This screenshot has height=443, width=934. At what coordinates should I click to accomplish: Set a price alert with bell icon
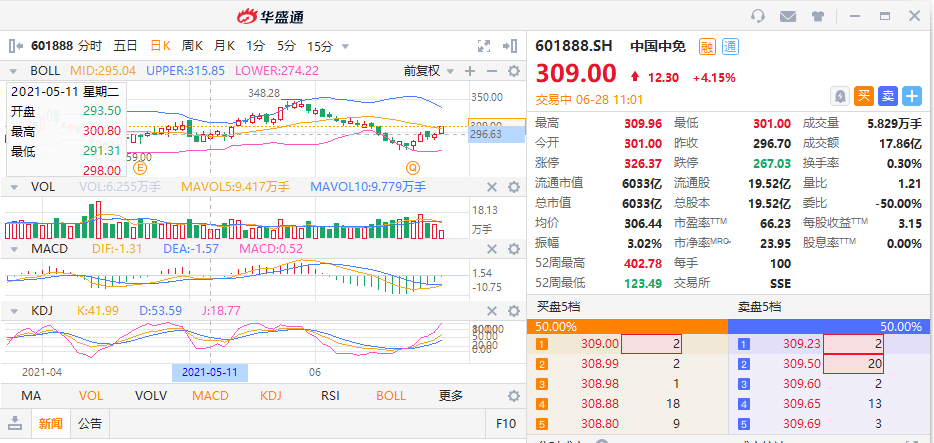[x=839, y=96]
